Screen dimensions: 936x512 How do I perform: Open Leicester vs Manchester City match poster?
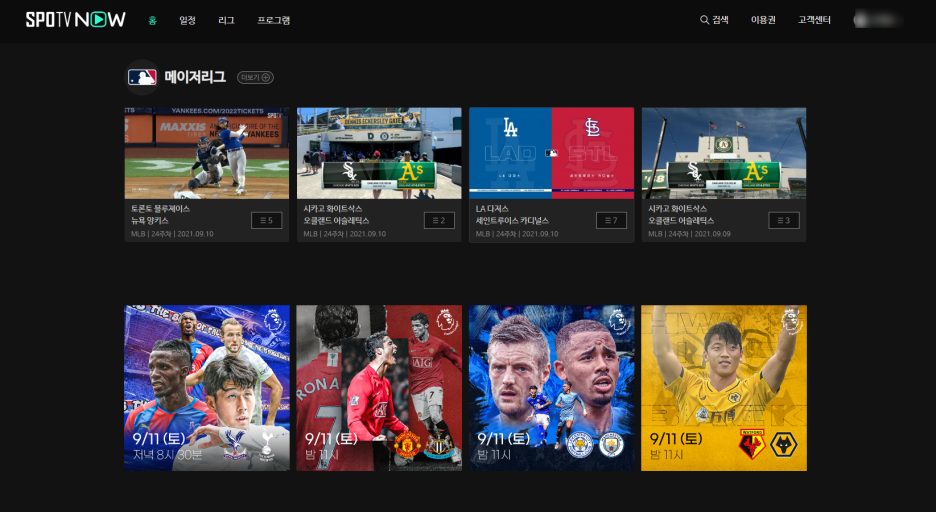tap(552, 388)
